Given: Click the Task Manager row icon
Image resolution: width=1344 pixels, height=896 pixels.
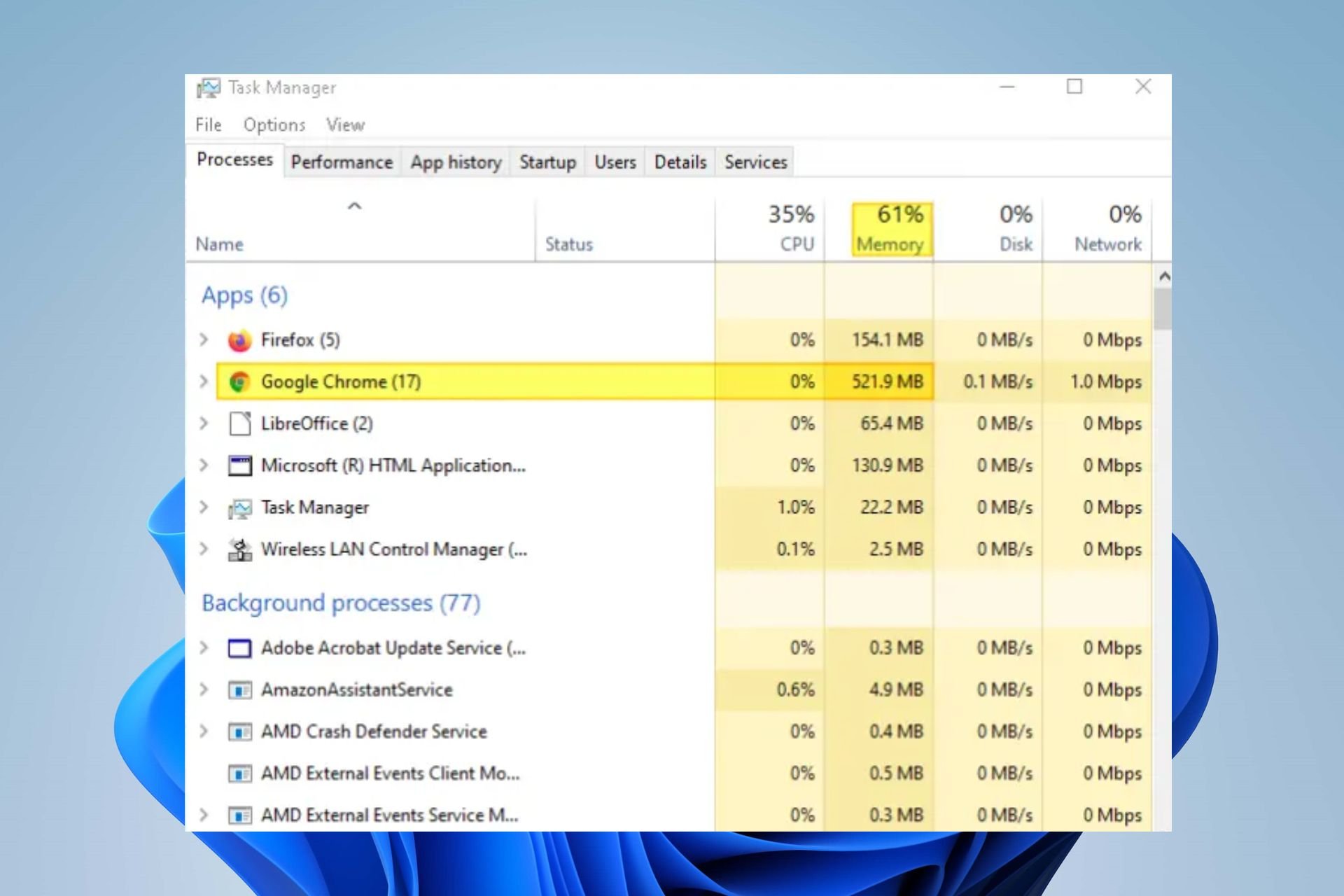Looking at the screenshot, I should [239, 508].
